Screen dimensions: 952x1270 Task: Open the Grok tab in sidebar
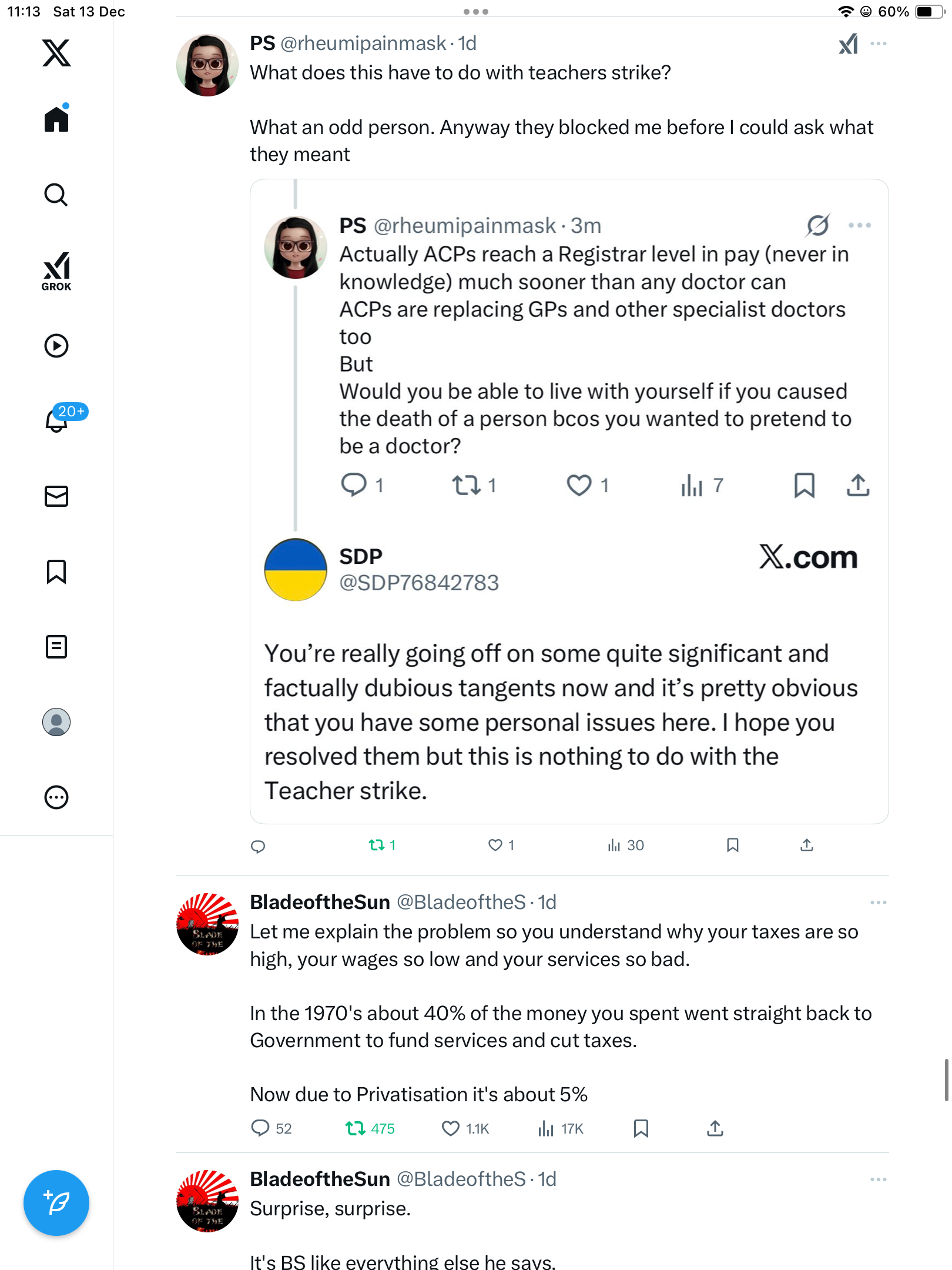tap(56, 271)
